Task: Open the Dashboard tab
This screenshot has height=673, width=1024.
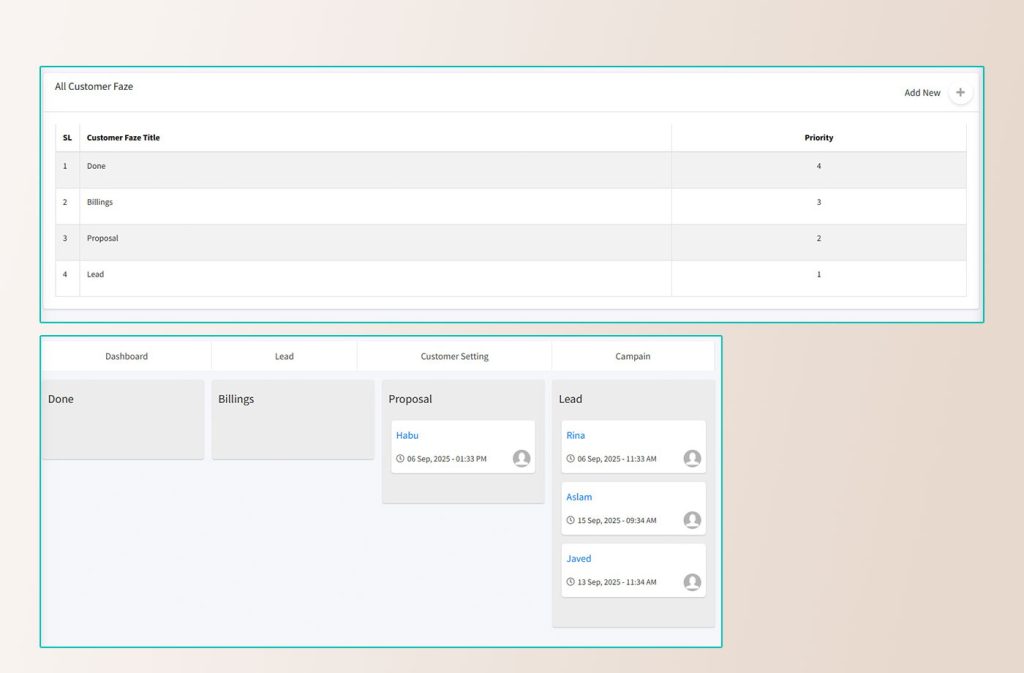Action: coord(127,356)
